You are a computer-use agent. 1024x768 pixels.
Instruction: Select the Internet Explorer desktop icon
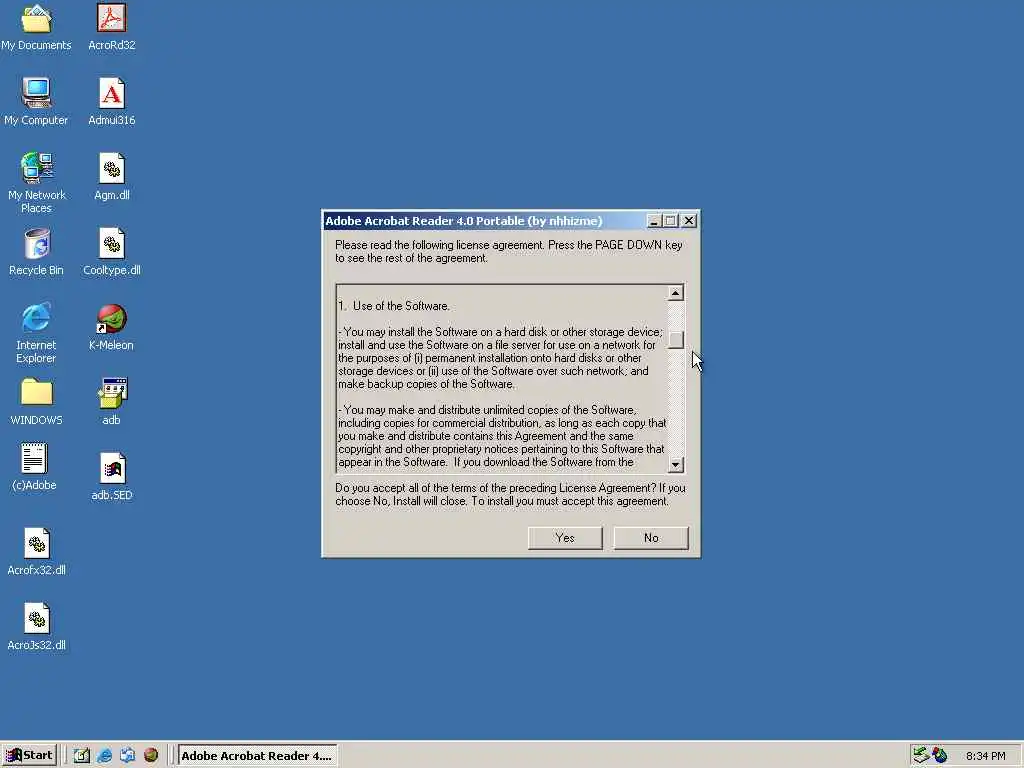coord(37,332)
